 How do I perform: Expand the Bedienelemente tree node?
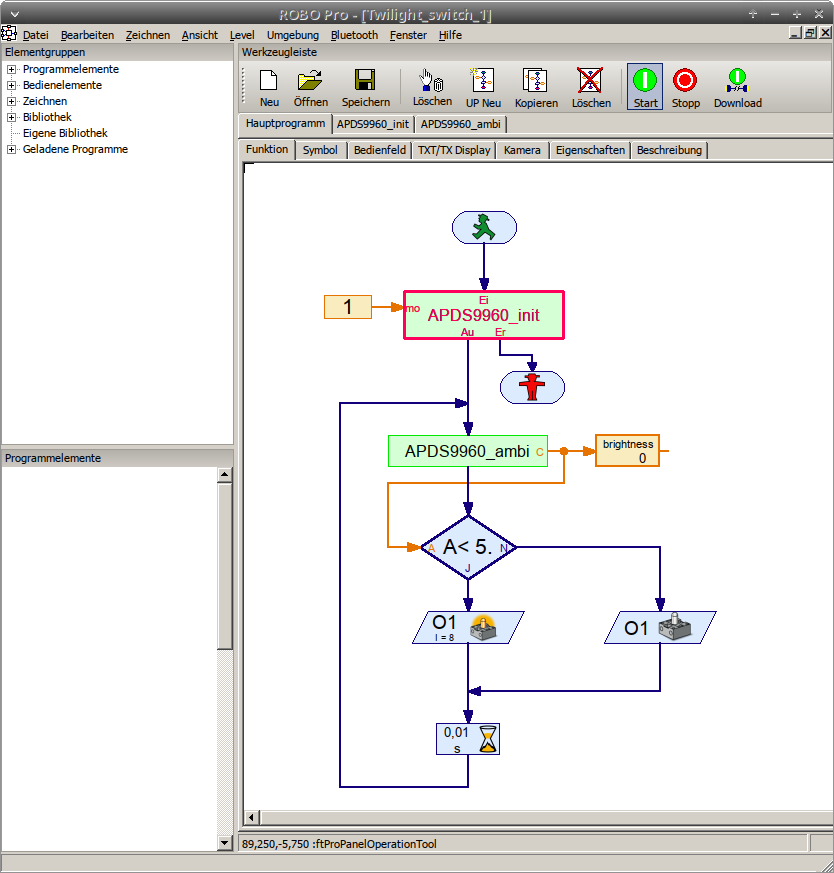pyautogui.click(x=11, y=86)
